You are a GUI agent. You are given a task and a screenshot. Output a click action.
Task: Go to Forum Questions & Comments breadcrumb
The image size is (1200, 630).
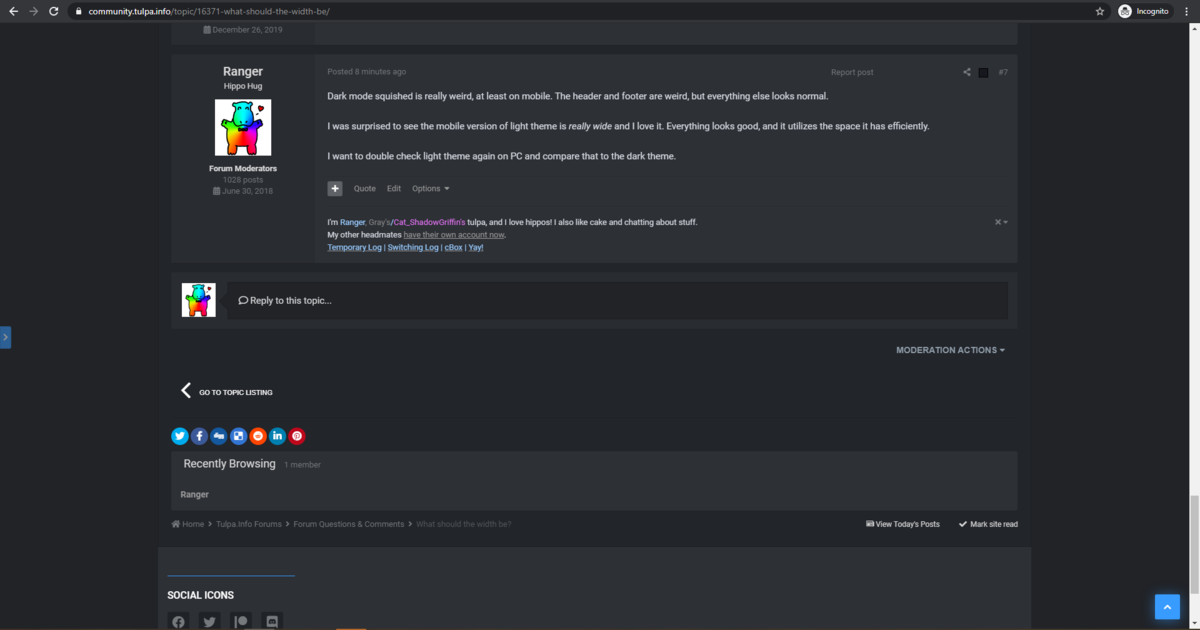click(349, 524)
